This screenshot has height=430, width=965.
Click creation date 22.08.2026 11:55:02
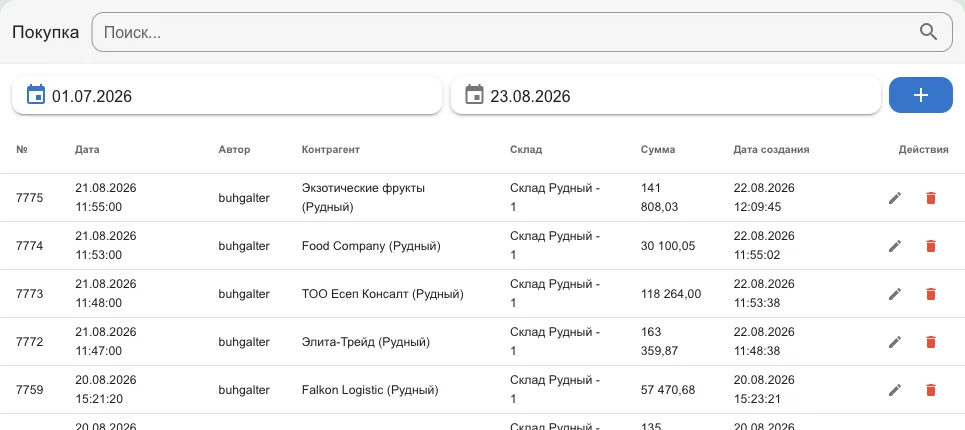click(764, 245)
